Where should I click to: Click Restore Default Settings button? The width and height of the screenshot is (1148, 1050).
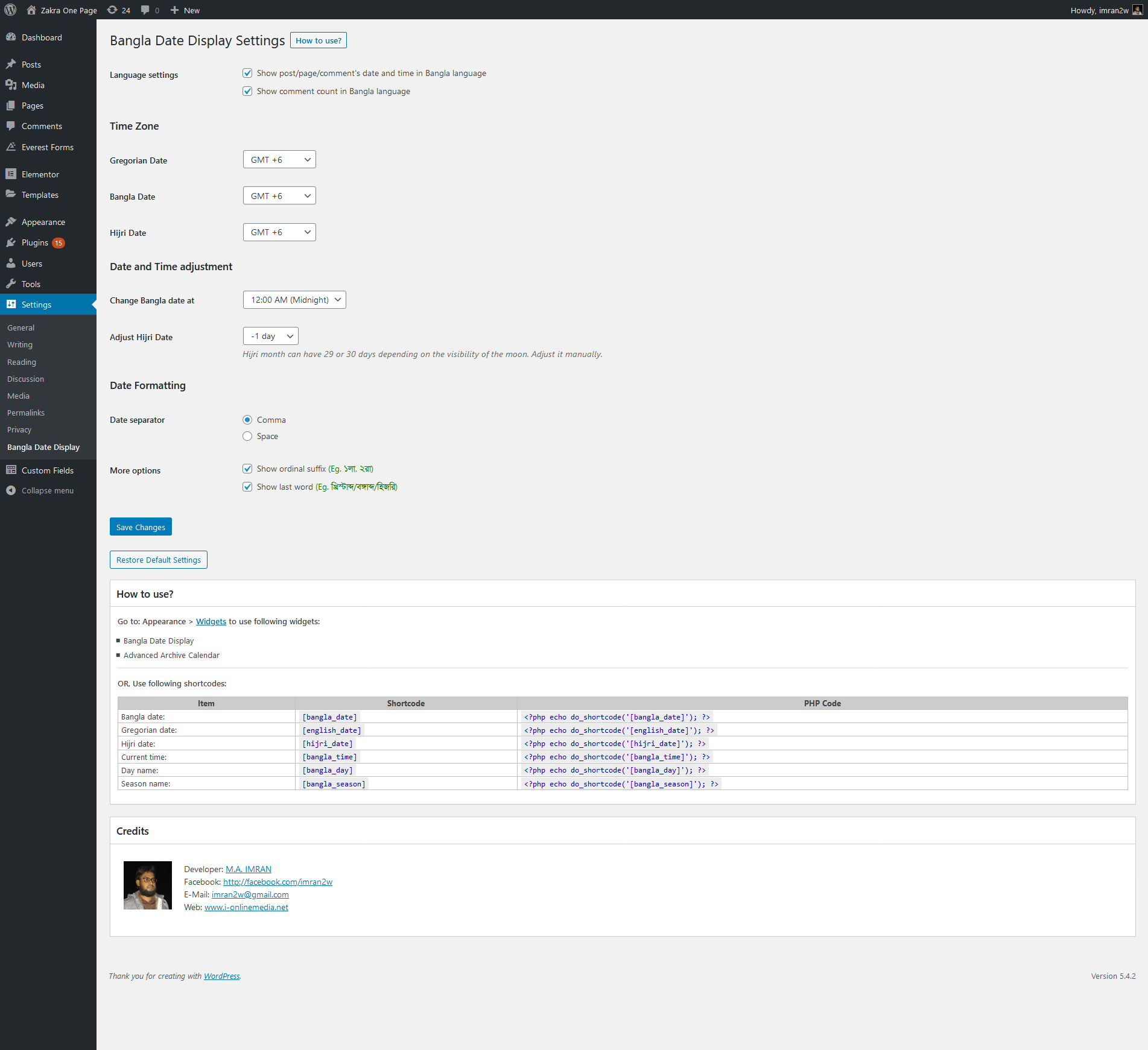[159, 560]
